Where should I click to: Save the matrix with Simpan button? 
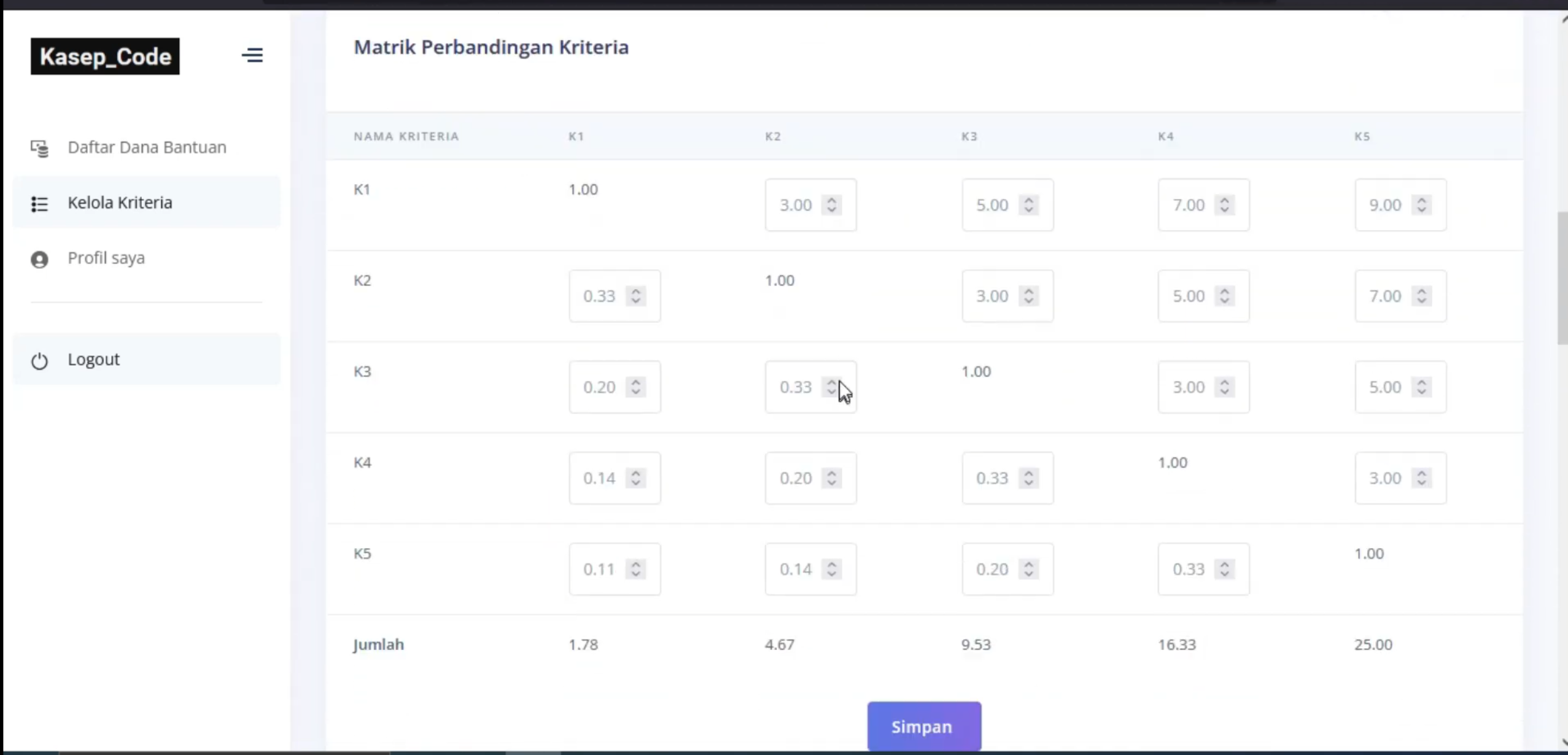(924, 726)
